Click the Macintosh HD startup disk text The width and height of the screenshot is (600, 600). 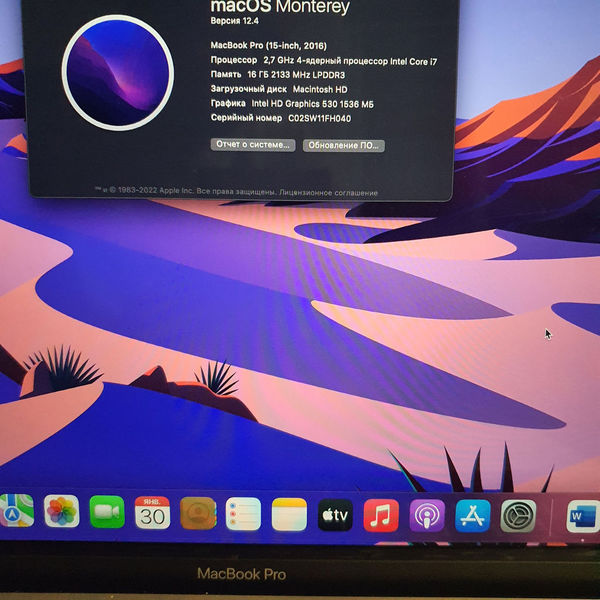320,89
